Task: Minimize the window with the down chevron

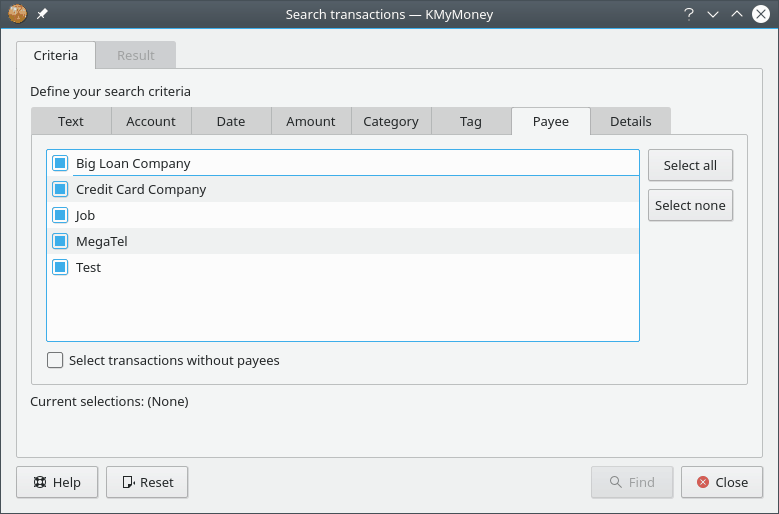Action: tap(713, 14)
